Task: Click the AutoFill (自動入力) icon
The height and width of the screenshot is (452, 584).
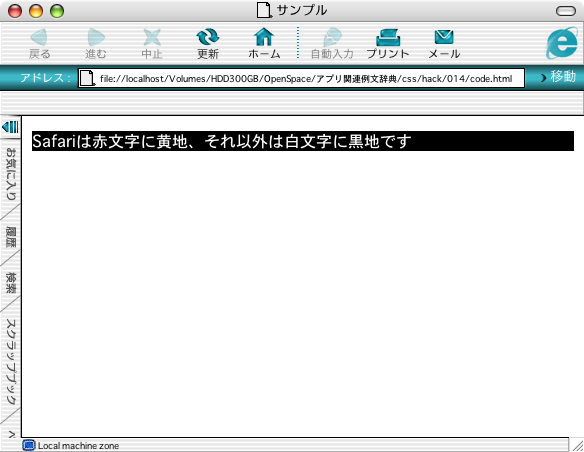Action: (x=332, y=37)
